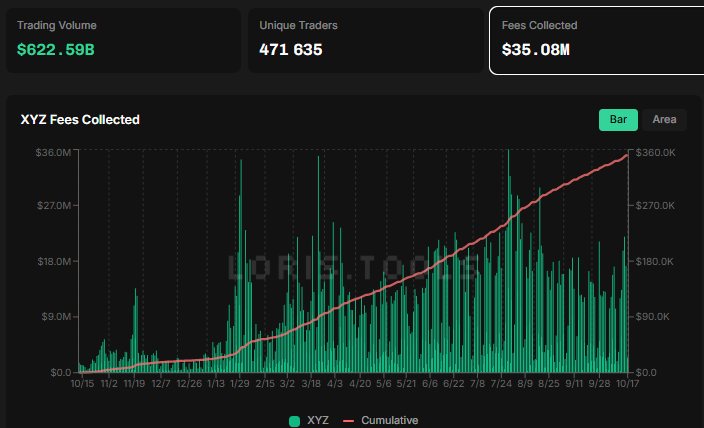This screenshot has width=704, height=428.
Task: Click the 11/2 x-axis date label
Action: click(x=109, y=384)
